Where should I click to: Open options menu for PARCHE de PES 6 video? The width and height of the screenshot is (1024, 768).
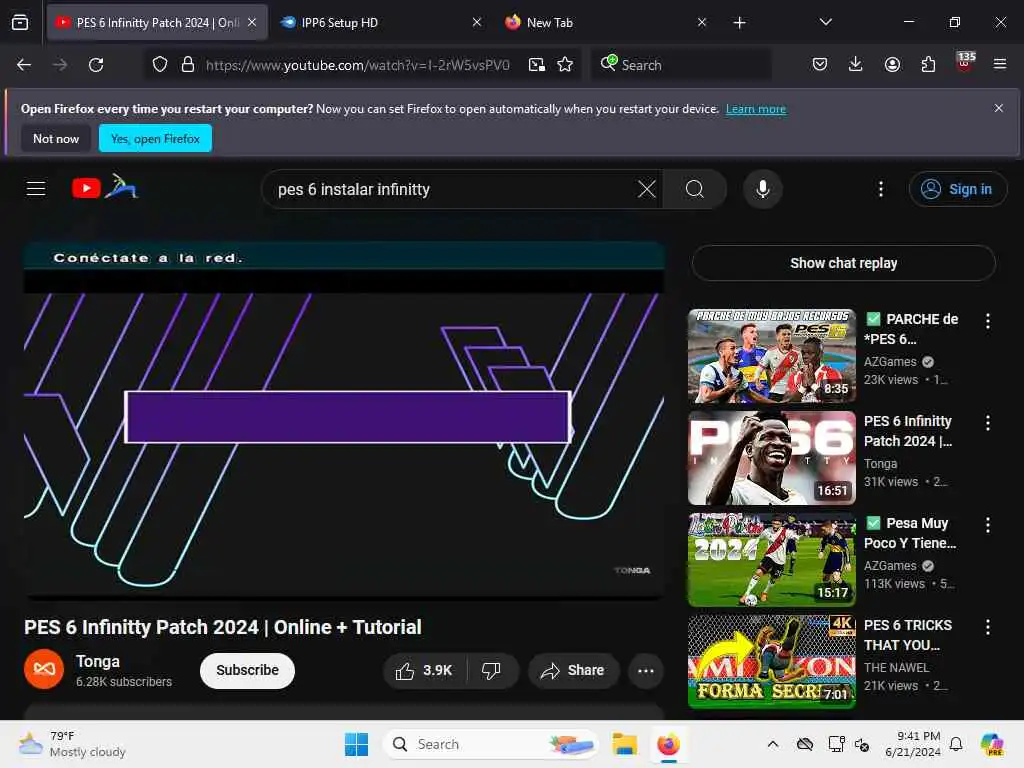987,321
